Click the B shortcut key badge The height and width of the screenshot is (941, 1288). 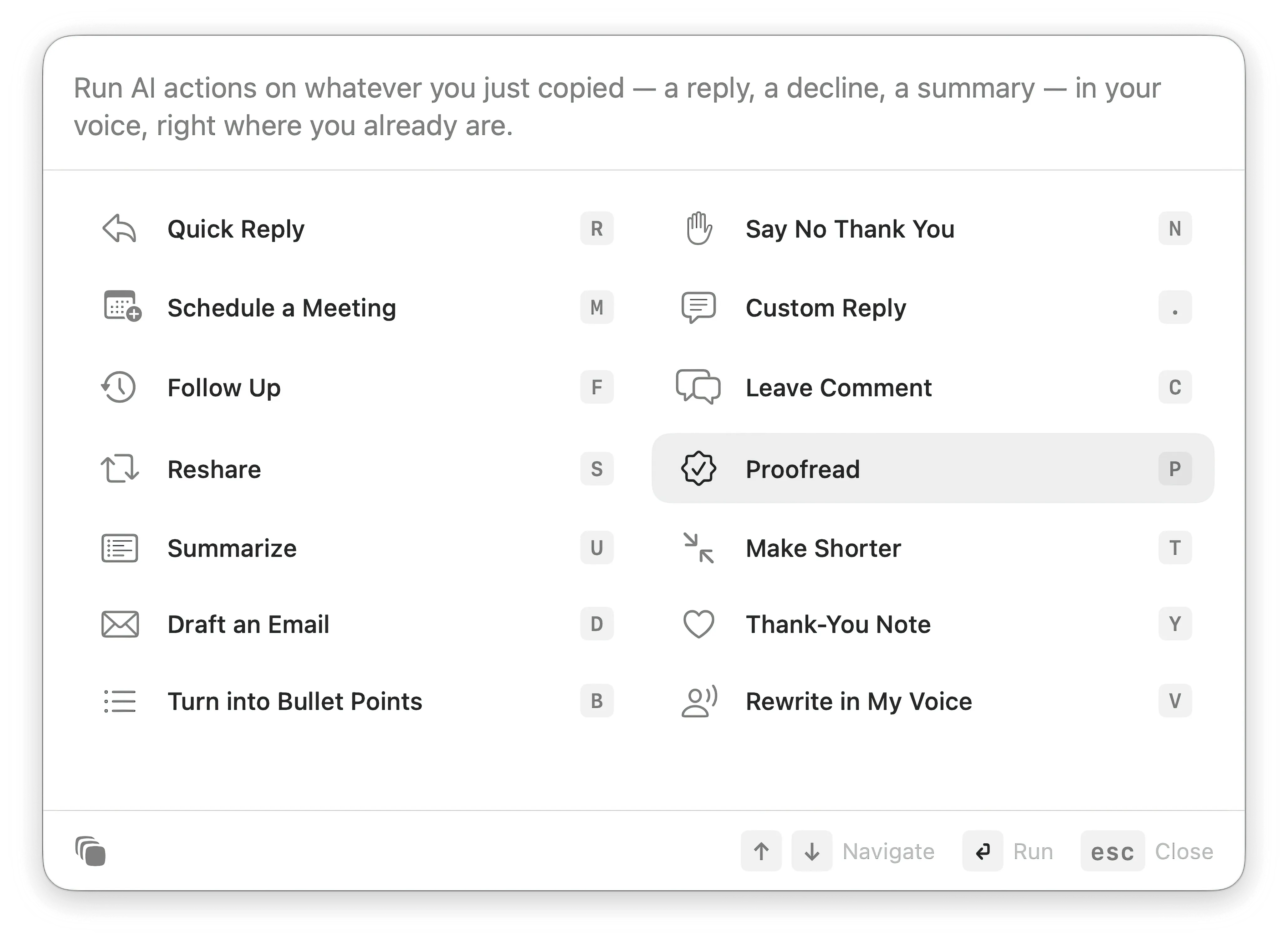click(597, 701)
